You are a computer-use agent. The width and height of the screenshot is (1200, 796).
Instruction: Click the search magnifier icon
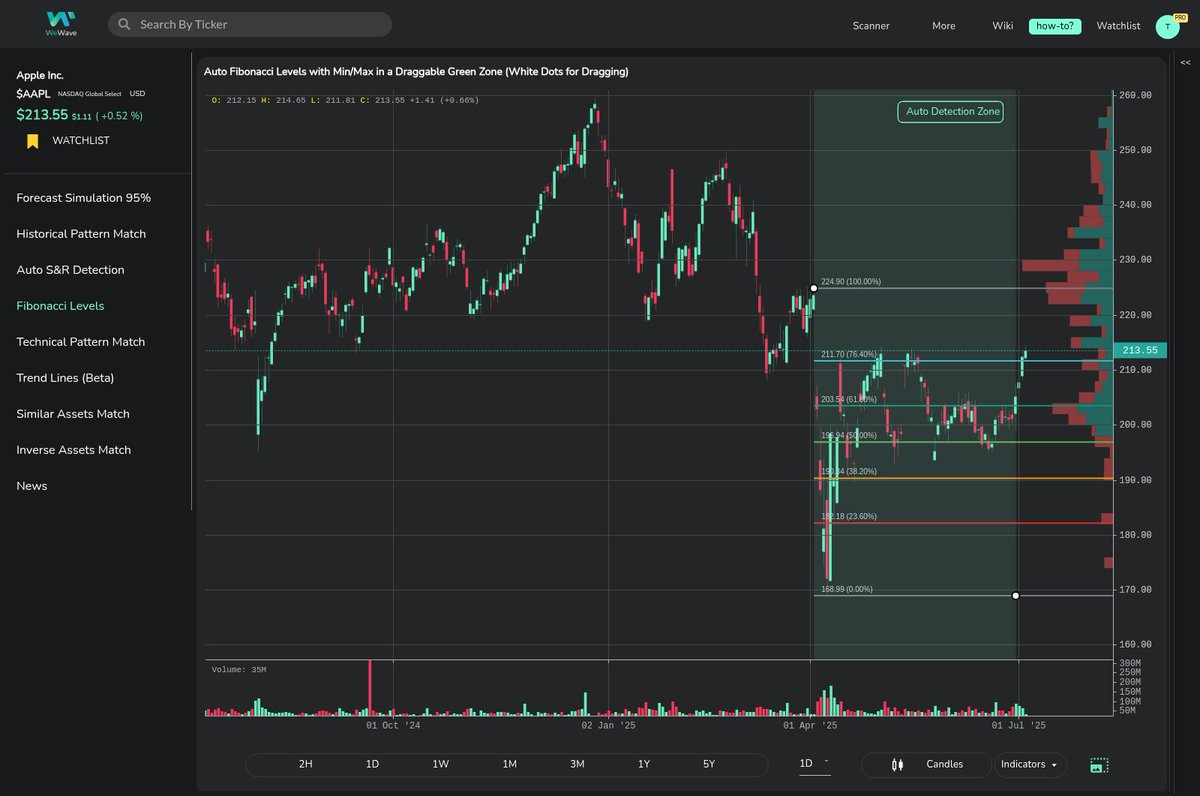123,24
